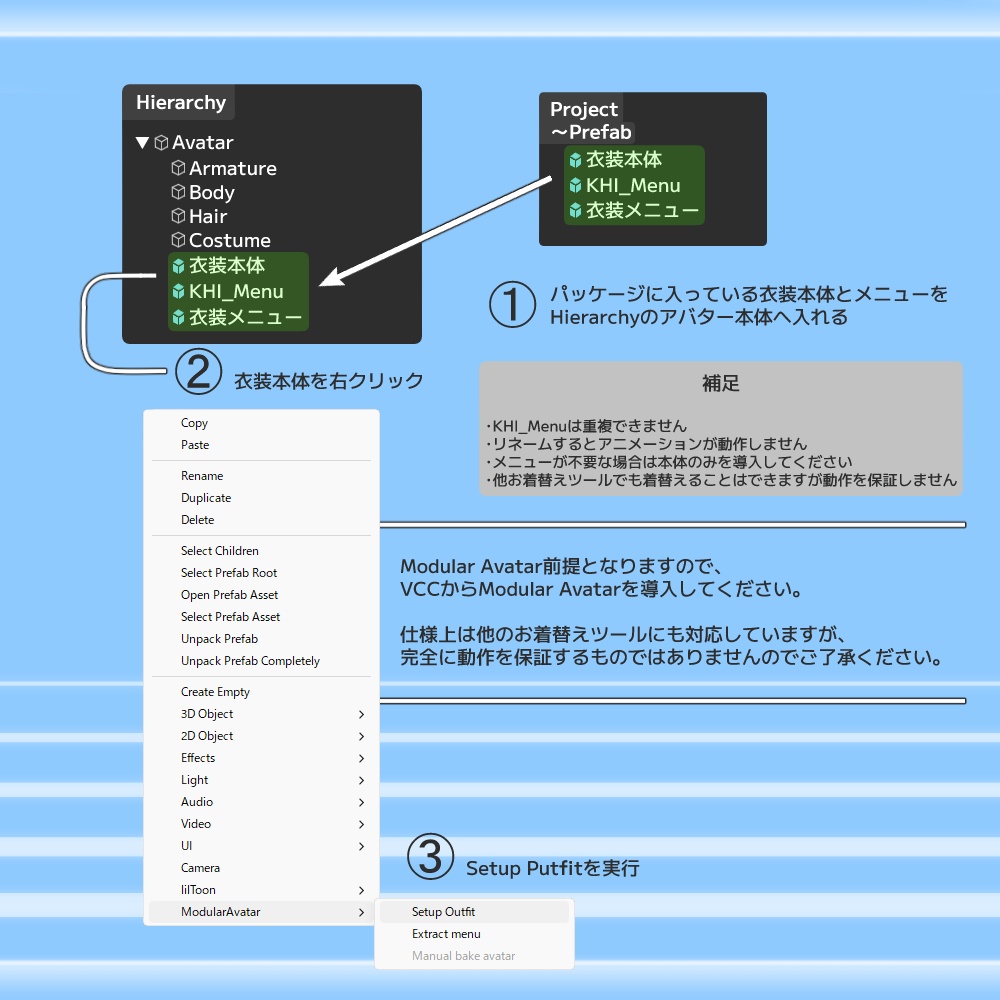This screenshot has width=1000, height=1000.
Task: Select the Project tab
Action: click(584, 109)
